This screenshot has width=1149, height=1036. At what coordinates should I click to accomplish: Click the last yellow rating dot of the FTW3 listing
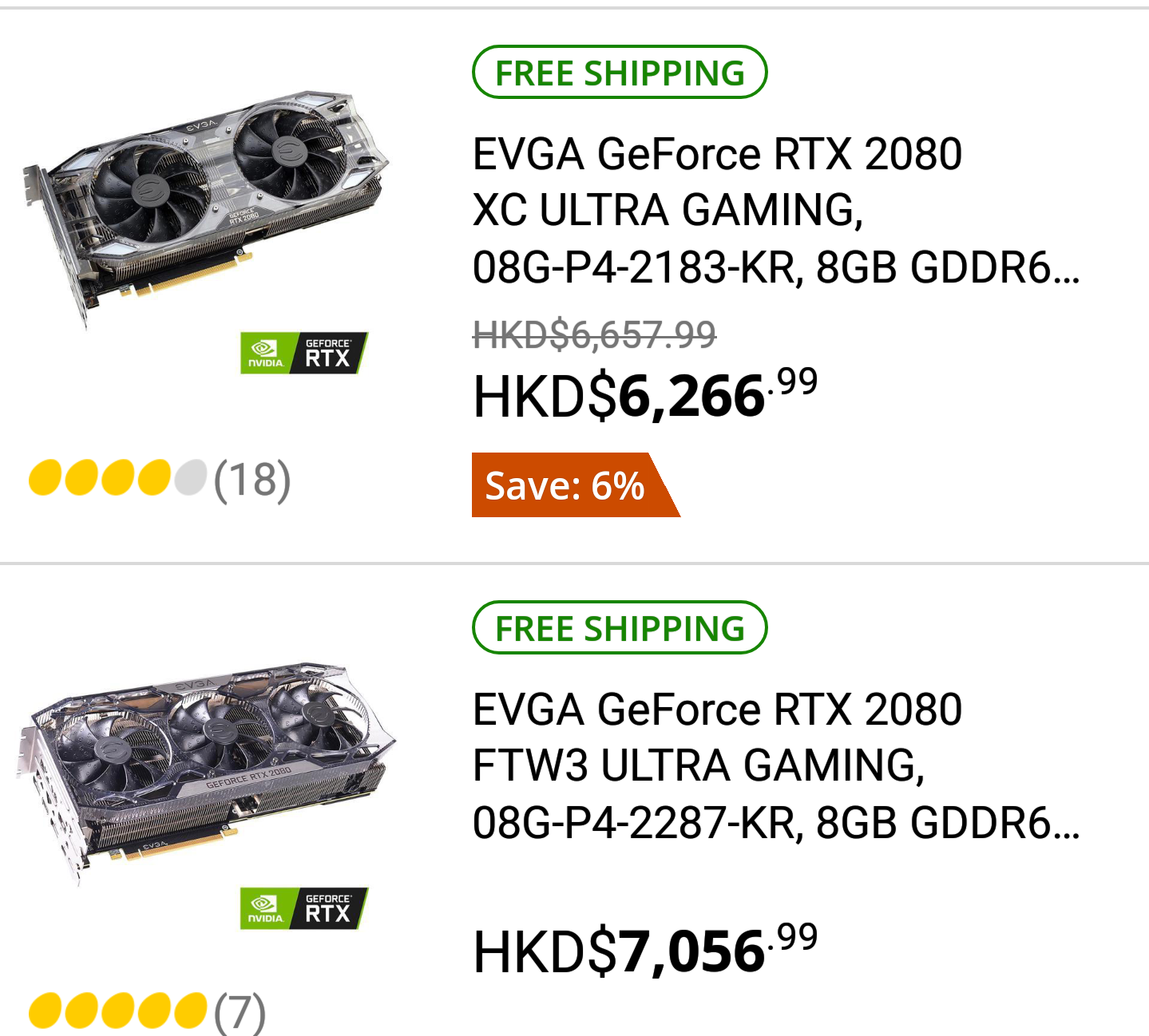[x=191, y=1012]
